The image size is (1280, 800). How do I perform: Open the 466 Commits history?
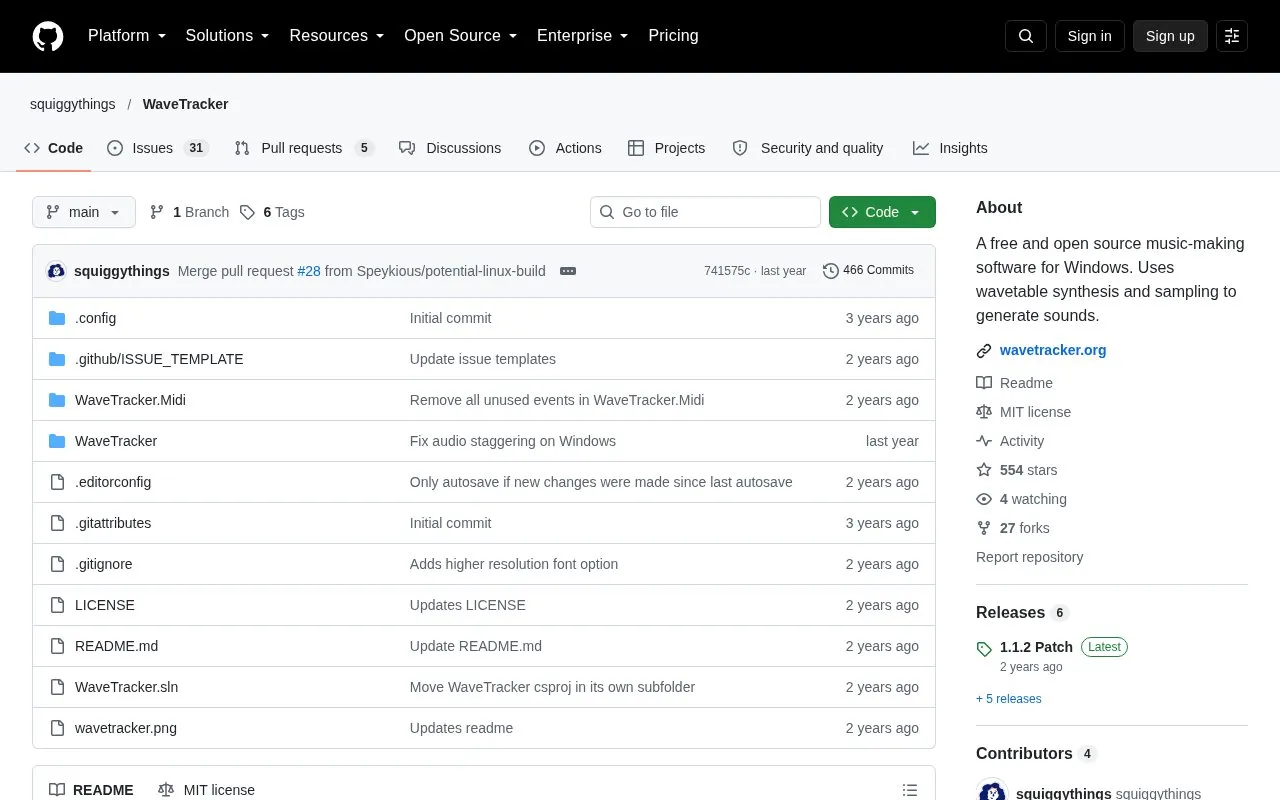tap(868, 270)
